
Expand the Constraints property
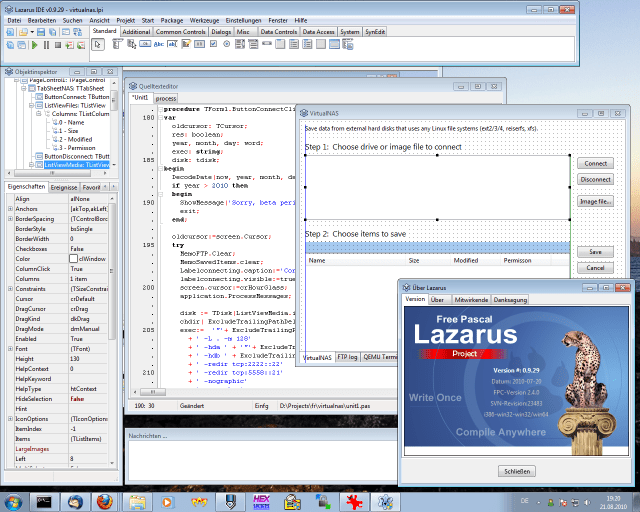tap(10, 289)
